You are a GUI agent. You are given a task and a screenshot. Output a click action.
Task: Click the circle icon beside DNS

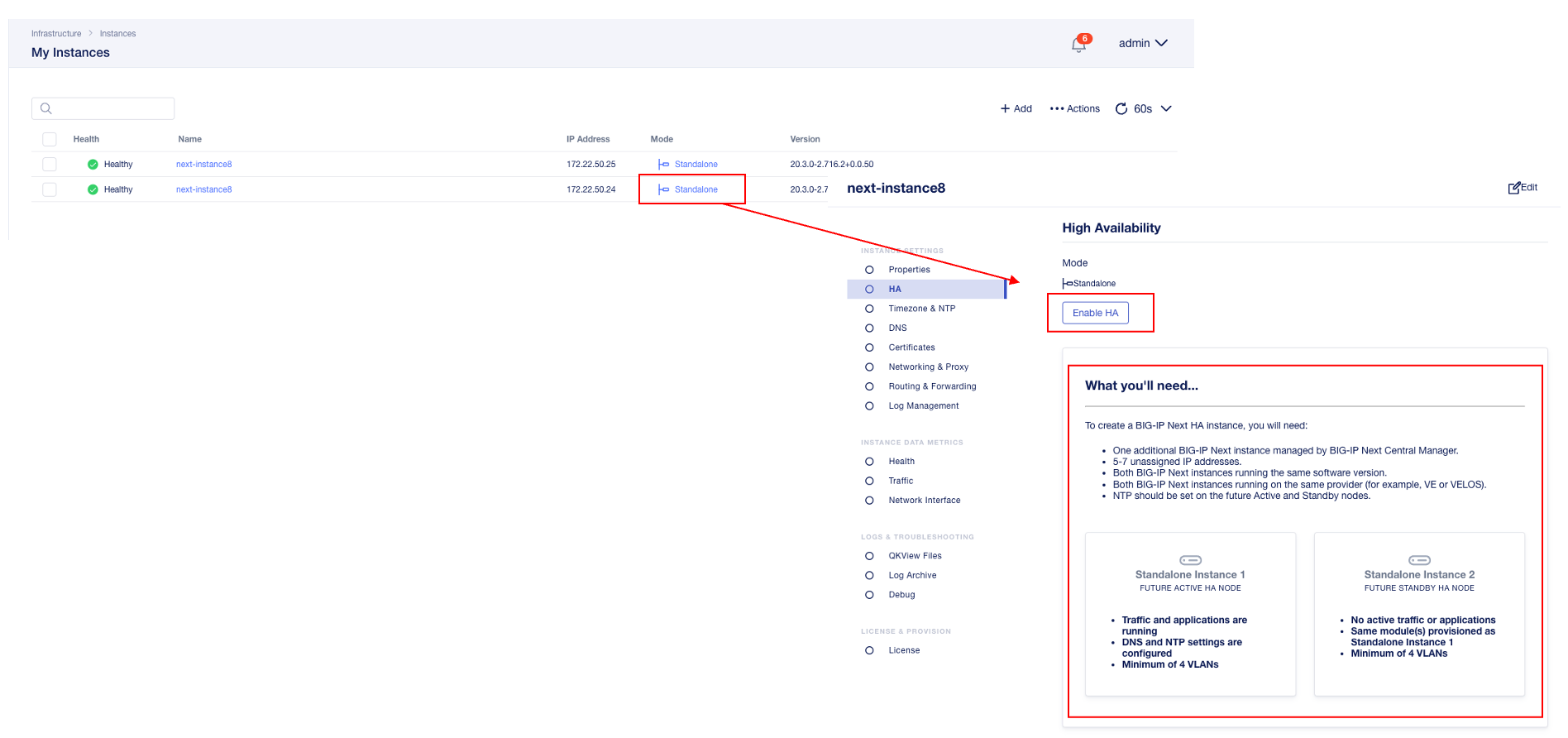pos(869,328)
